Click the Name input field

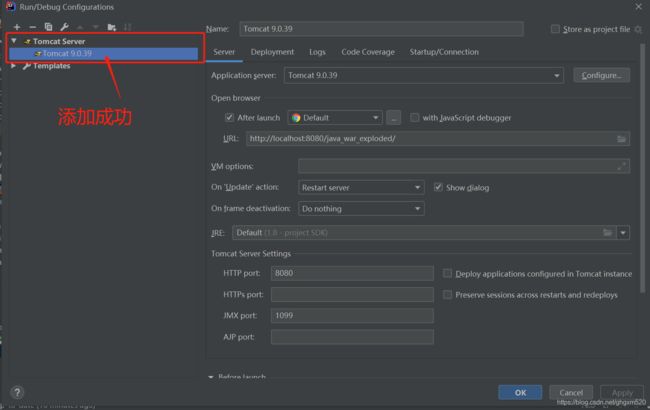click(x=381, y=29)
